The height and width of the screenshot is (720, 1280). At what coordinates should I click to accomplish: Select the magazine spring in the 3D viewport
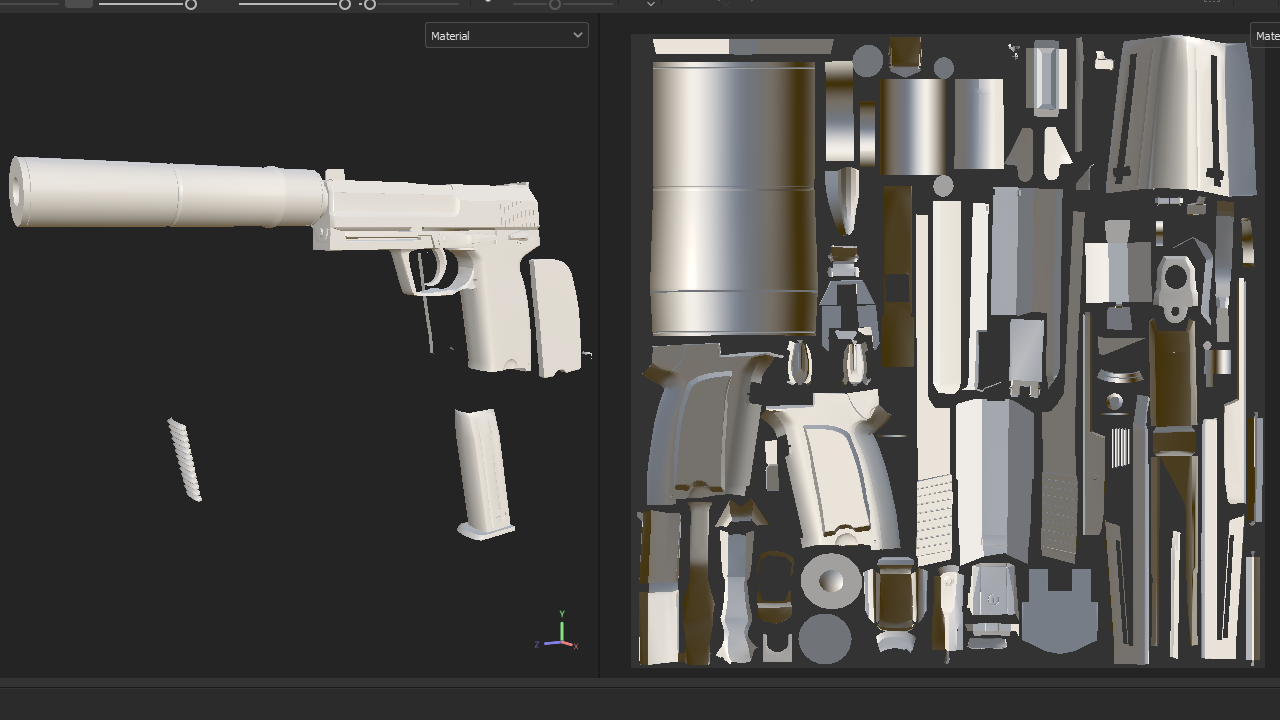[x=185, y=460]
